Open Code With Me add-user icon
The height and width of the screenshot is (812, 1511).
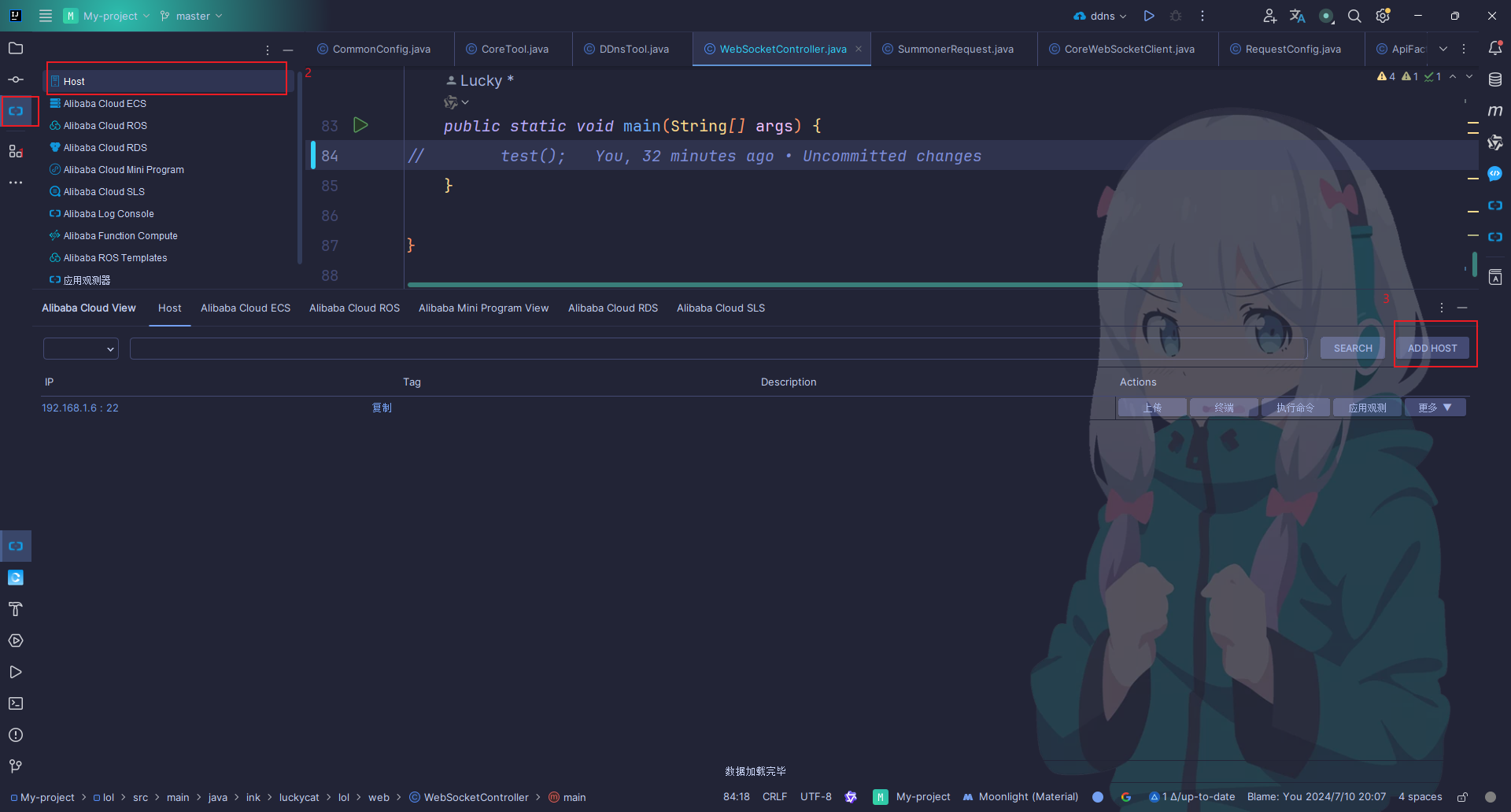(x=1269, y=16)
